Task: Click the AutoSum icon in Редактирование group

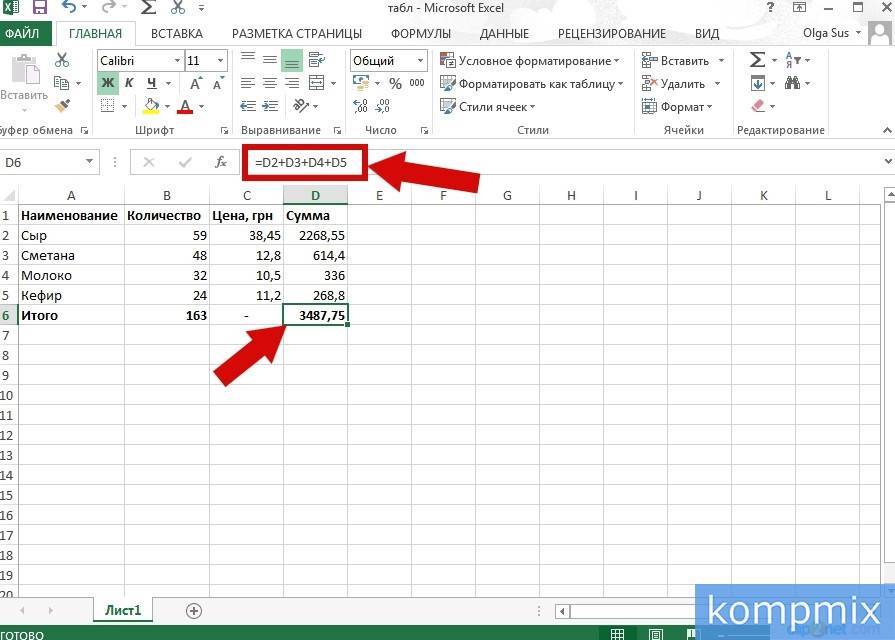Action: click(757, 58)
